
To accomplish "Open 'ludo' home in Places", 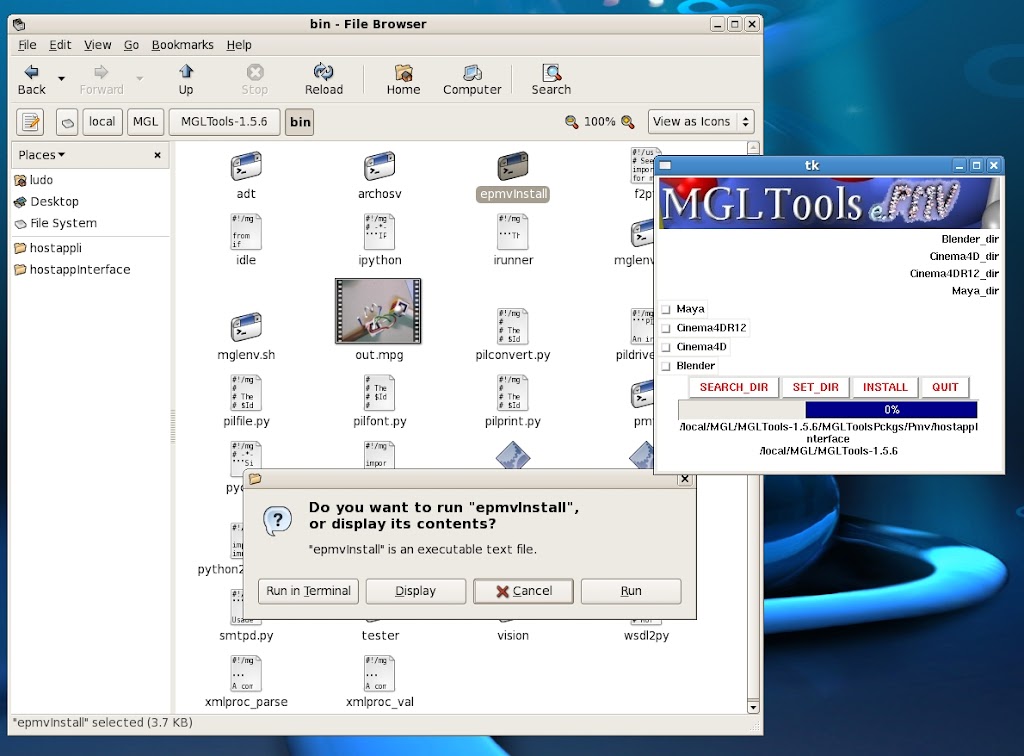I will point(34,180).
